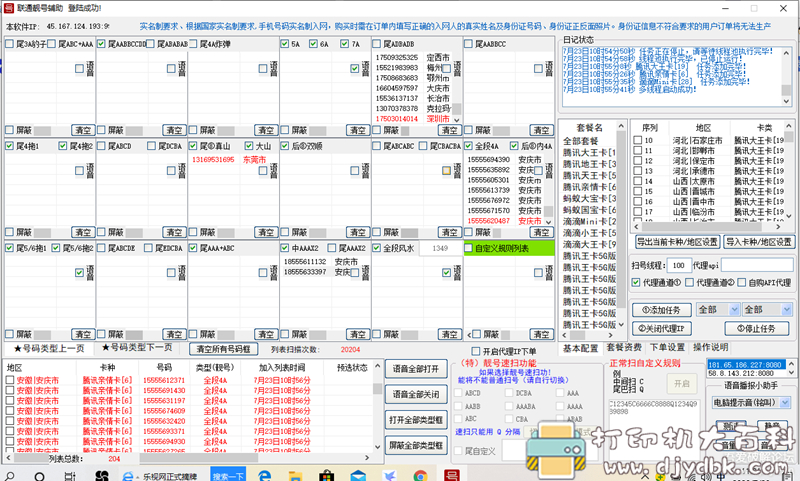Screen dimensions: 800x481
Task: Click the log panel scroll-down arrow
Action: pyautogui.click(x=787, y=101)
